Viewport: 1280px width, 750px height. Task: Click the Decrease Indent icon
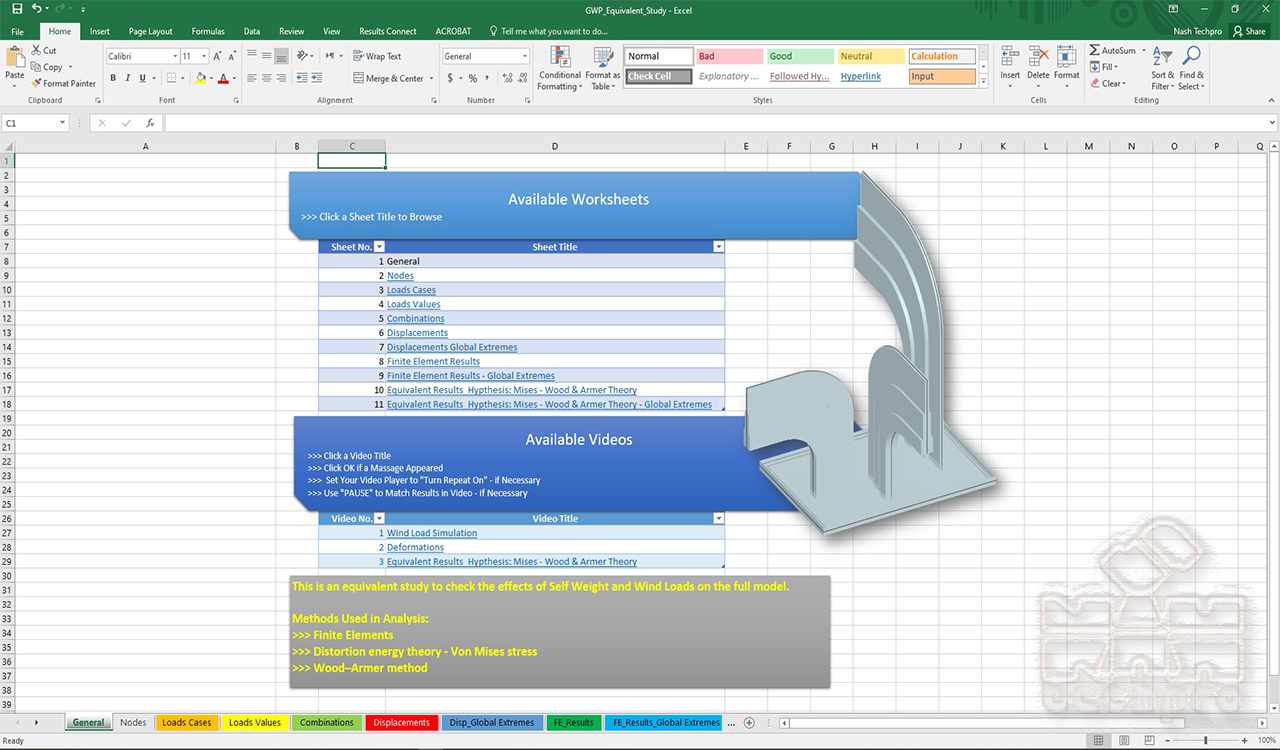tap(303, 78)
